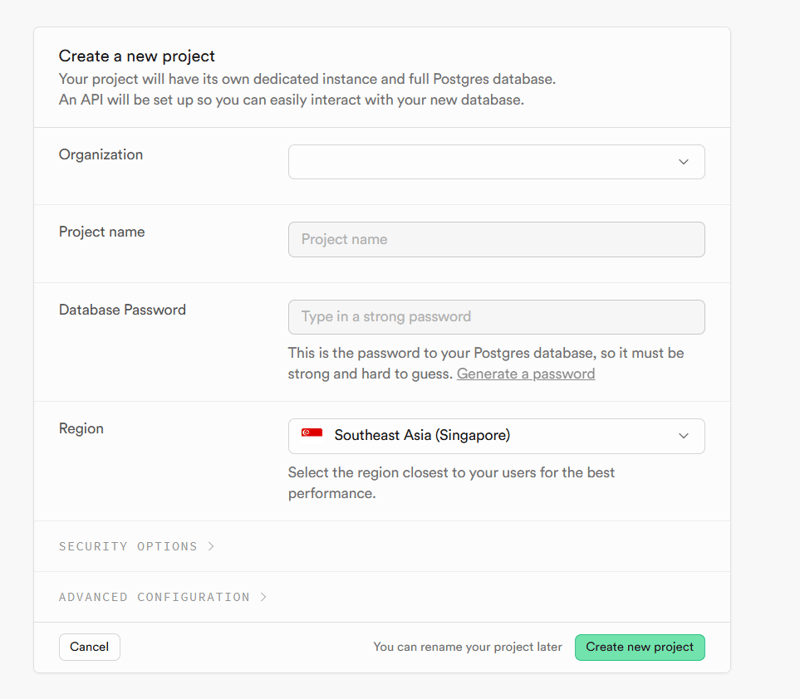Click 'You can rename your project later' text
This screenshot has height=699, width=800.
point(467,647)
